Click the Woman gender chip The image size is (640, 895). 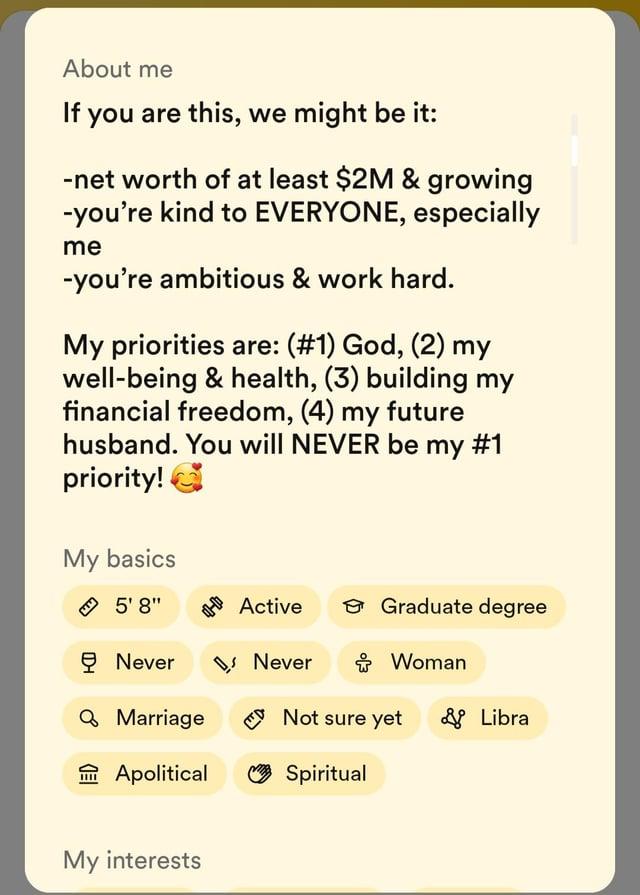[411, 662]
